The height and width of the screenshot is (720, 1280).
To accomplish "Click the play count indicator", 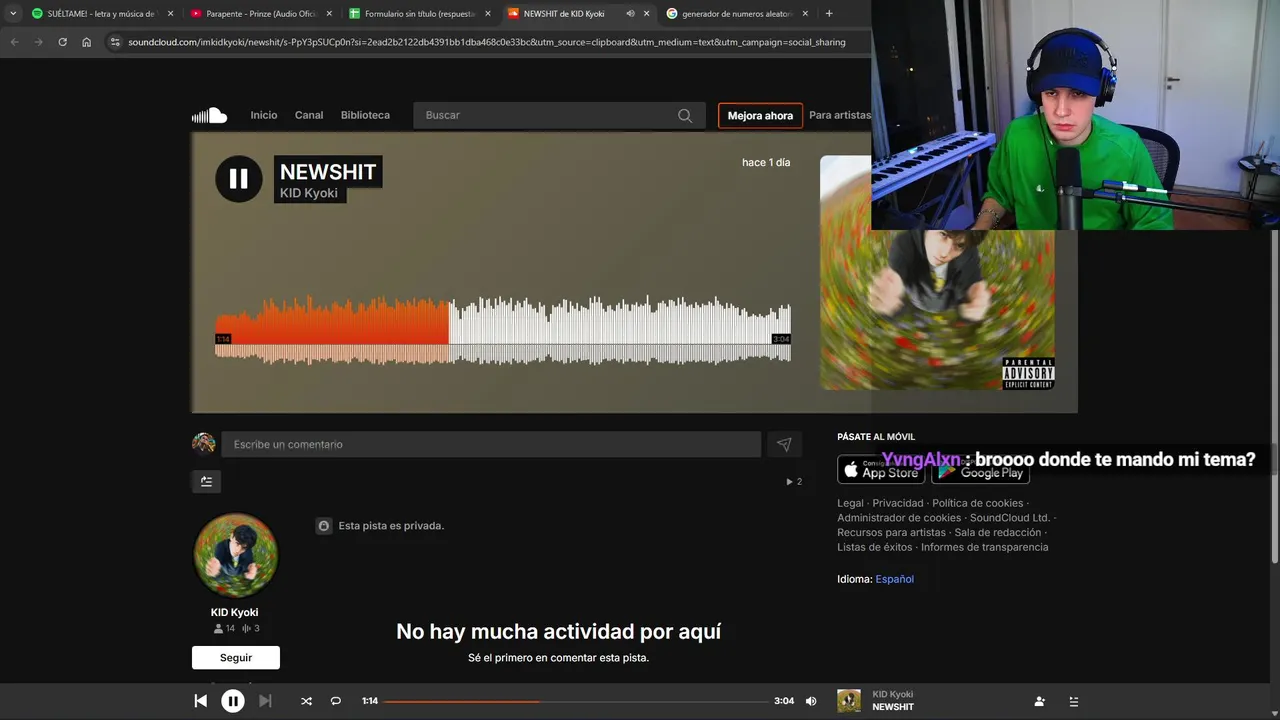I will 794,482.
